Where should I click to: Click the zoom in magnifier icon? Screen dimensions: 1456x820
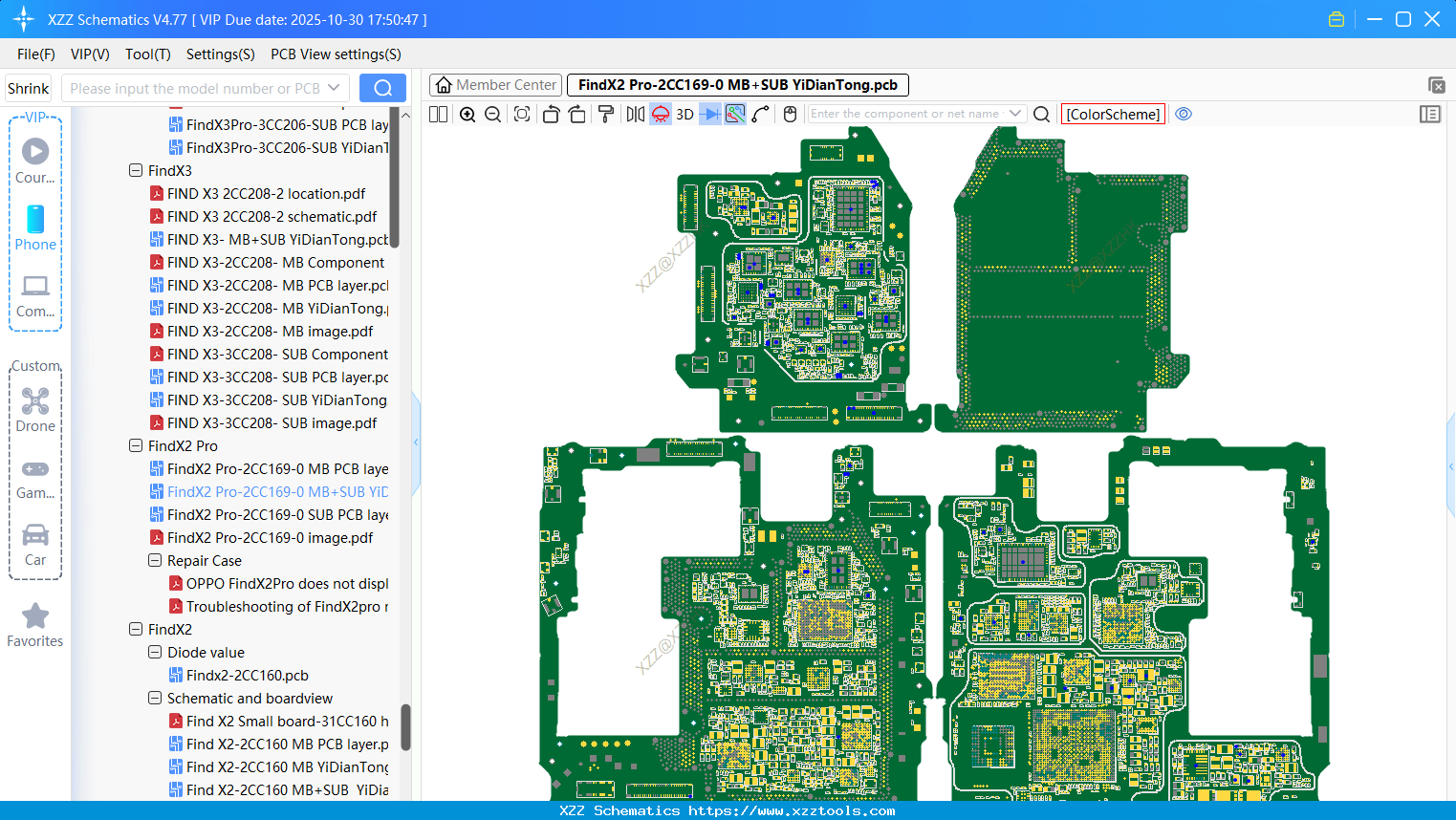pyautogui.click(x=467, y=115)
